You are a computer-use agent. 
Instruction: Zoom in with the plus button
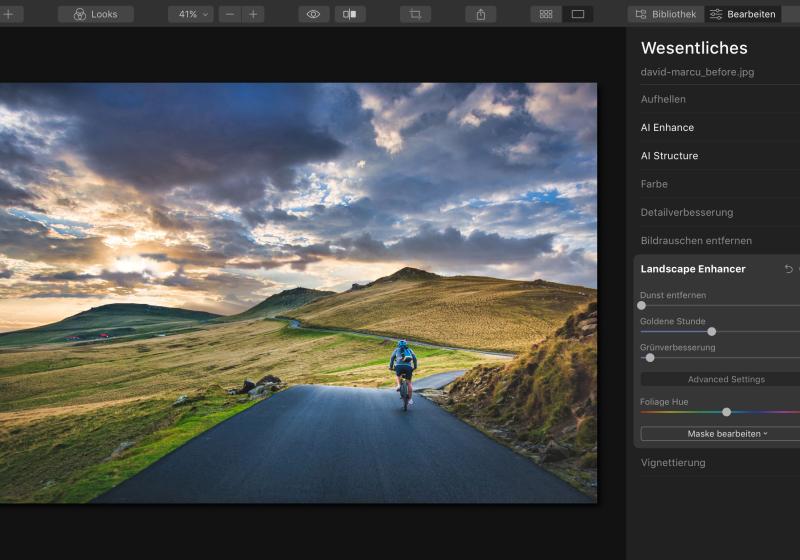254,14
